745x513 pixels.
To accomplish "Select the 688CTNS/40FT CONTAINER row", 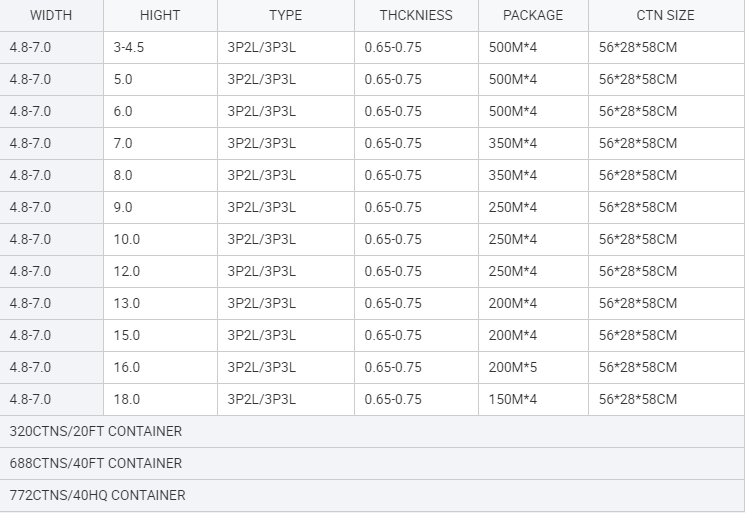I will click(372, 463).
